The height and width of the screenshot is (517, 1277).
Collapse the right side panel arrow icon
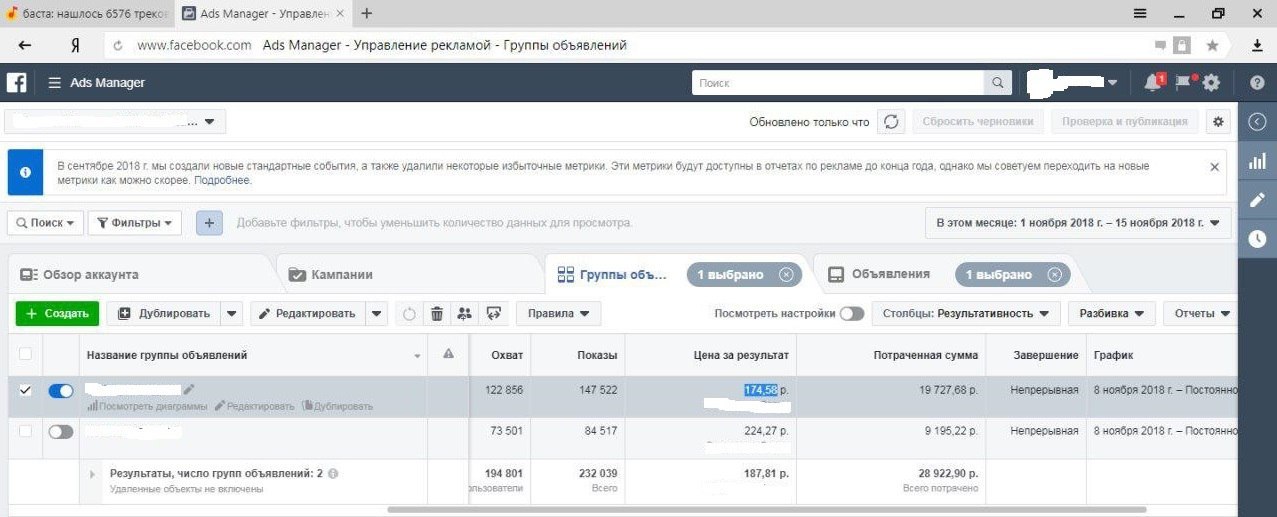point(1258,122)
